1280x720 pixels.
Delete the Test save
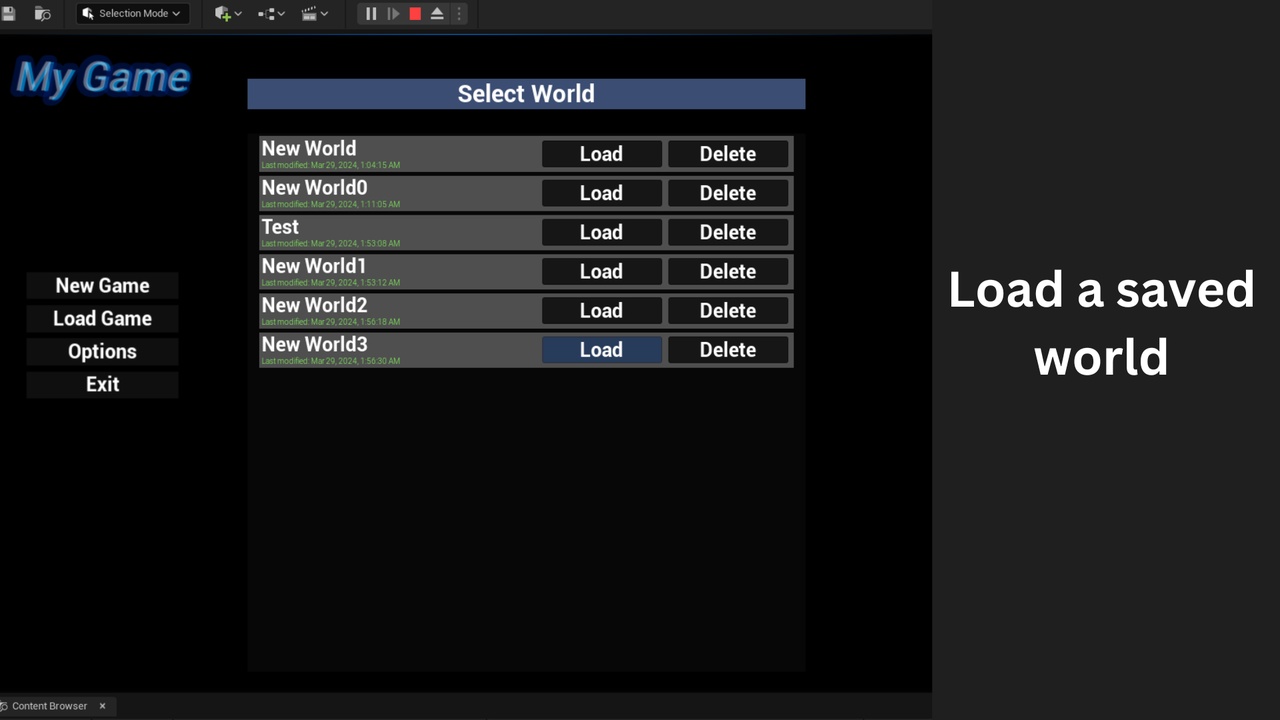click(728, 232)
